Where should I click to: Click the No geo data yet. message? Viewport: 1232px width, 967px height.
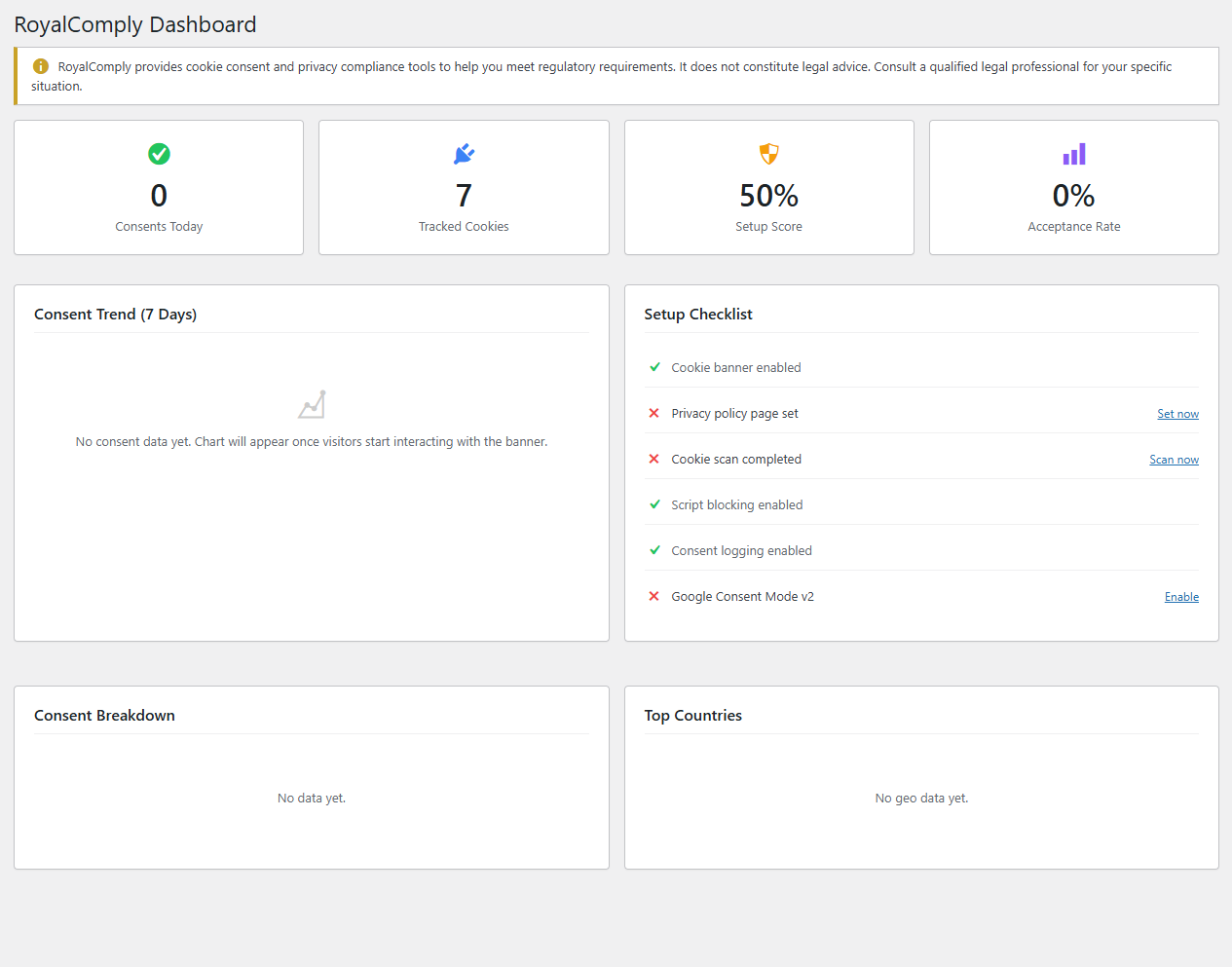pyautogui.click(x=921, y=799)
